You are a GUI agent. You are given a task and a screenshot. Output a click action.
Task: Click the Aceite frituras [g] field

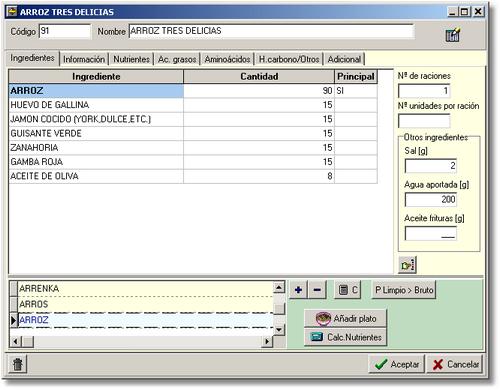point(431,233)
